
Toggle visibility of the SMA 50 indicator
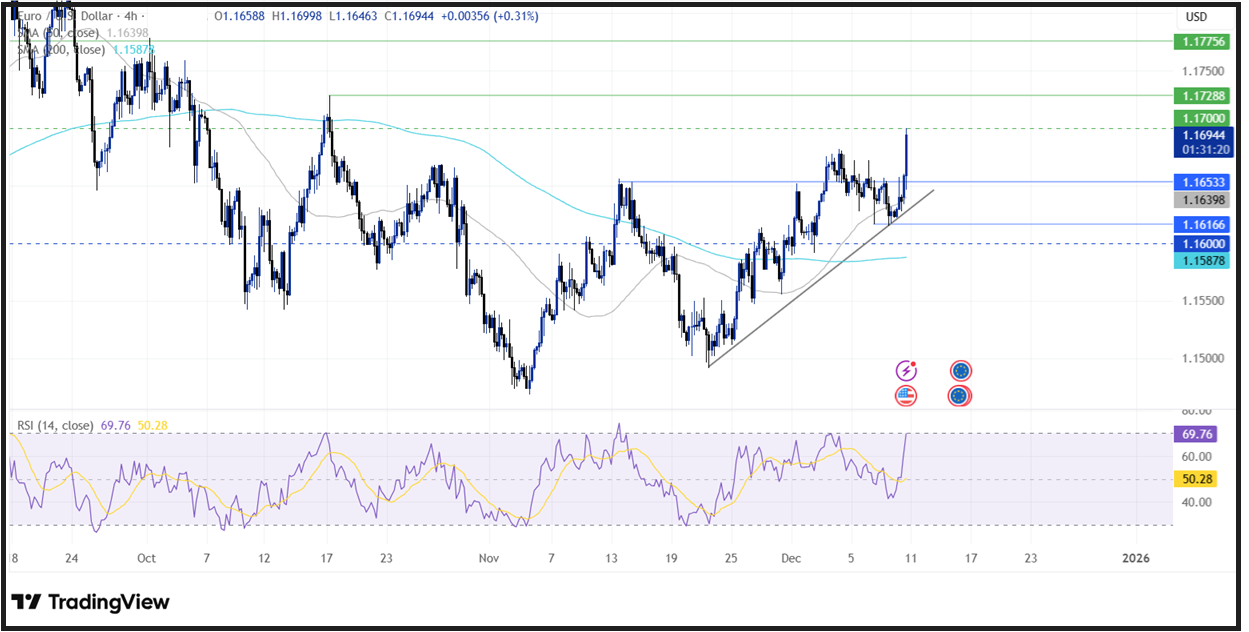click(55, 33)
